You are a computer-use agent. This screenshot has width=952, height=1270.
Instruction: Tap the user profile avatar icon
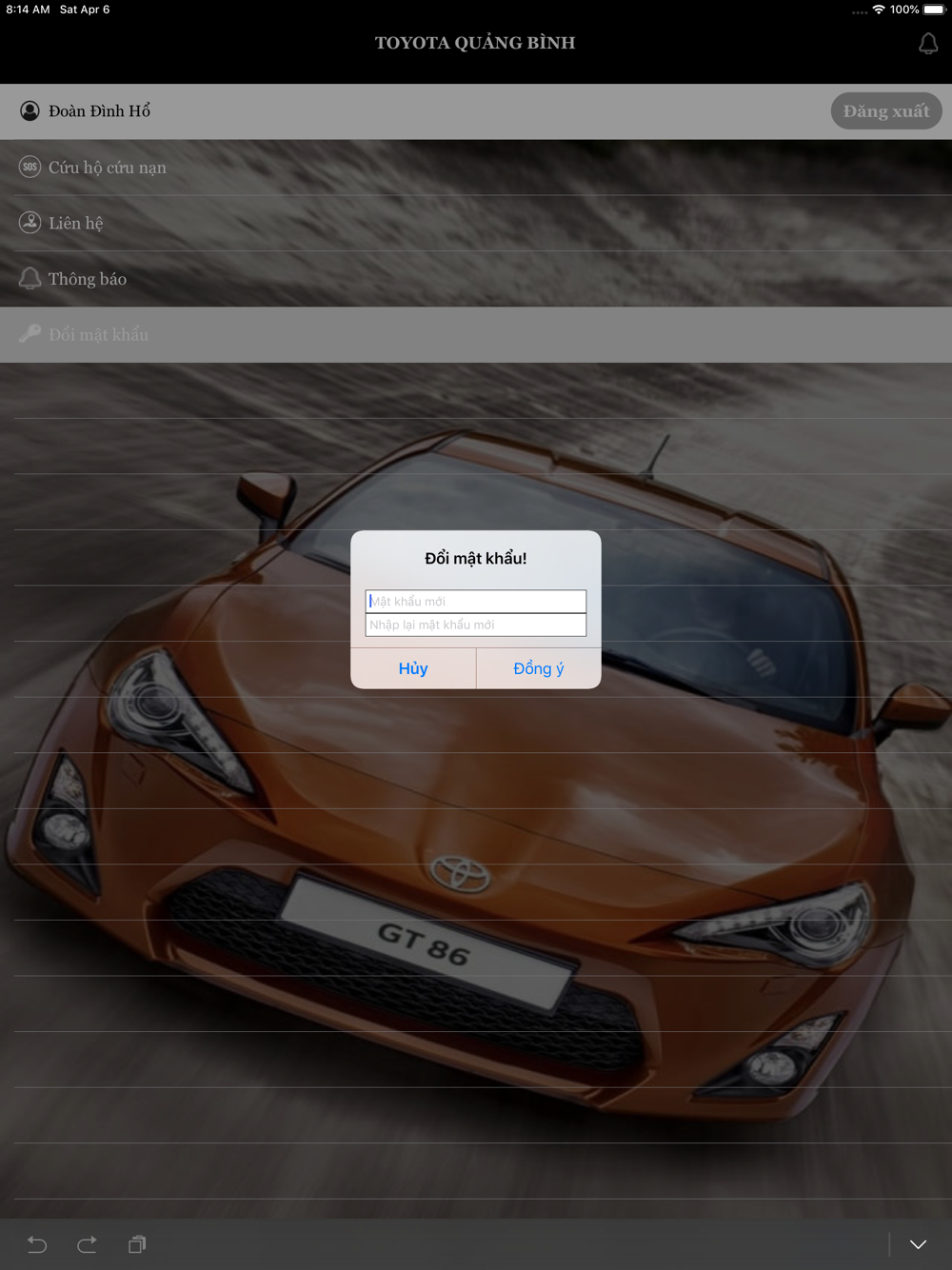pos(30,111)
